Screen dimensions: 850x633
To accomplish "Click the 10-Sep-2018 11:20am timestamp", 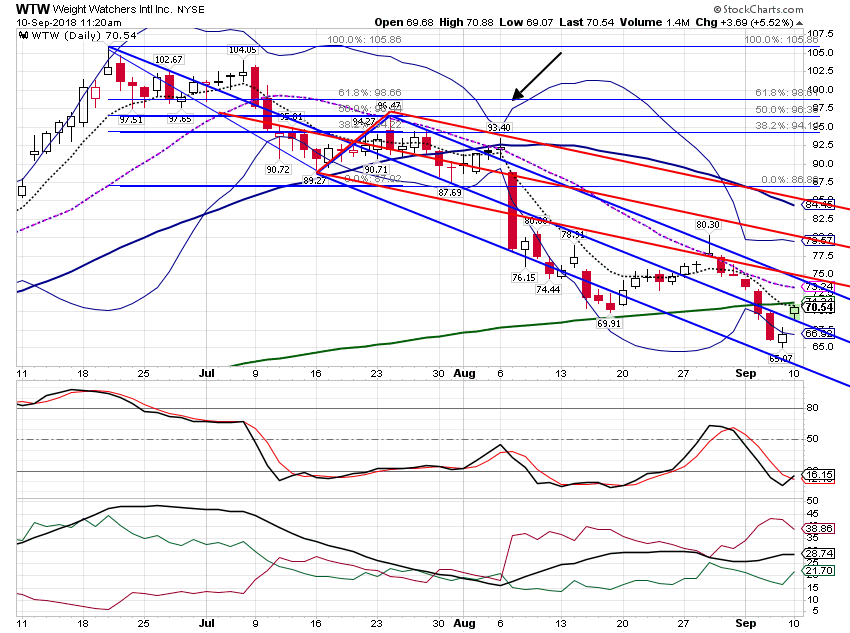I will (x=69, y=23).
